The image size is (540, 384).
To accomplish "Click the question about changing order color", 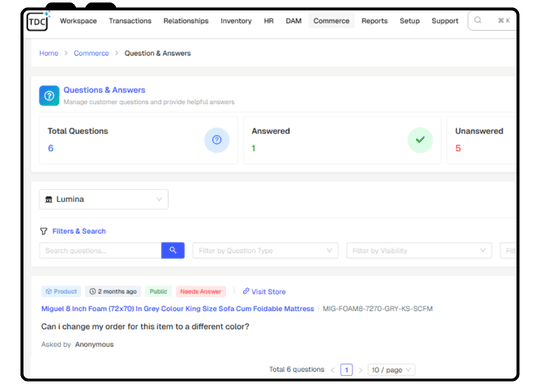I will click(145, 327).
